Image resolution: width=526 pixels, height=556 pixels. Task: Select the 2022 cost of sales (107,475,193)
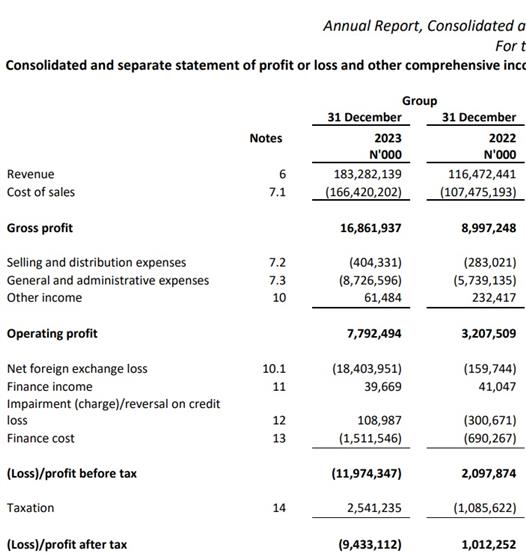coord(478,192)
